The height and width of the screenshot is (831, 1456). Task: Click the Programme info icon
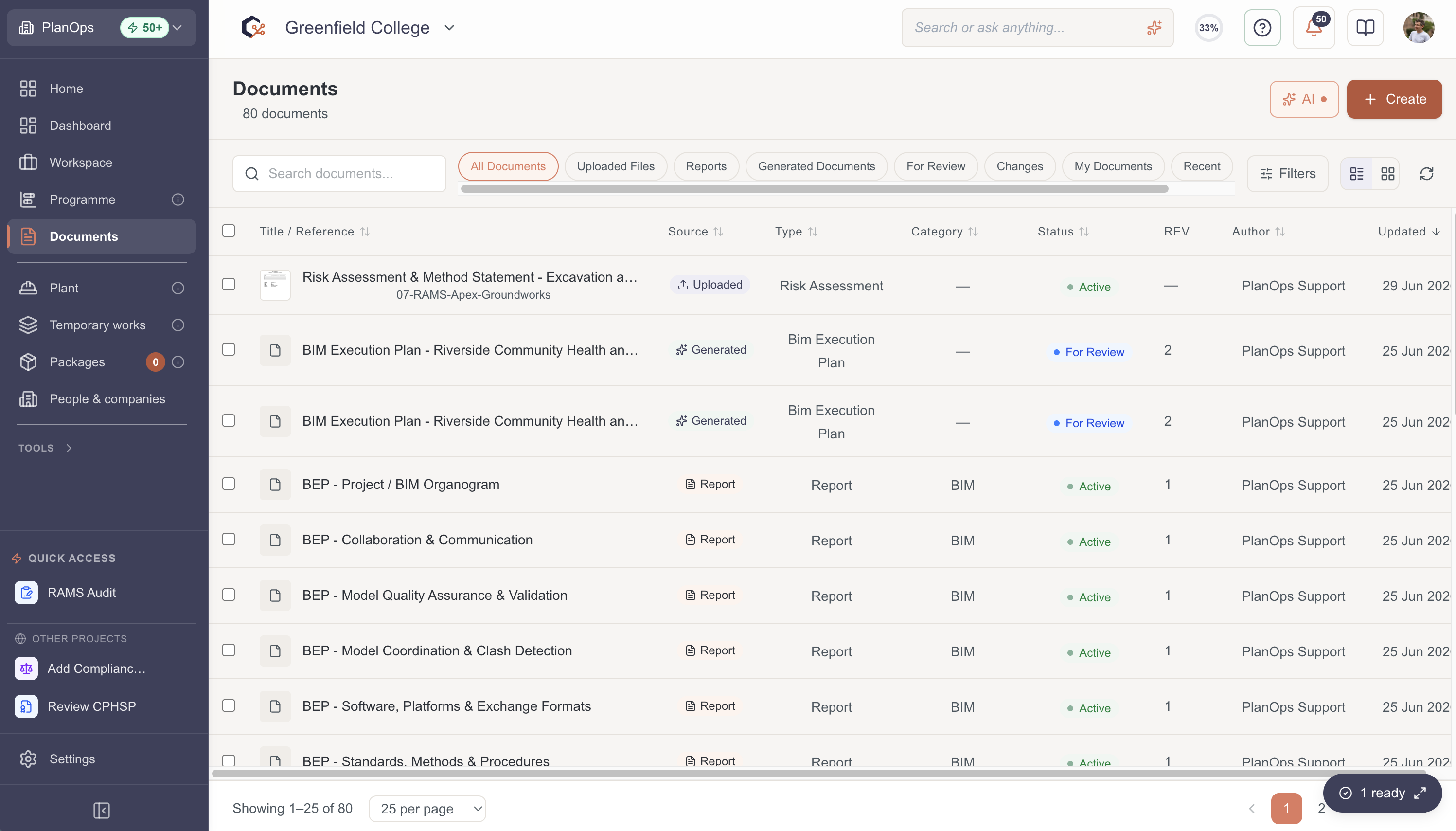pos(178,199)
